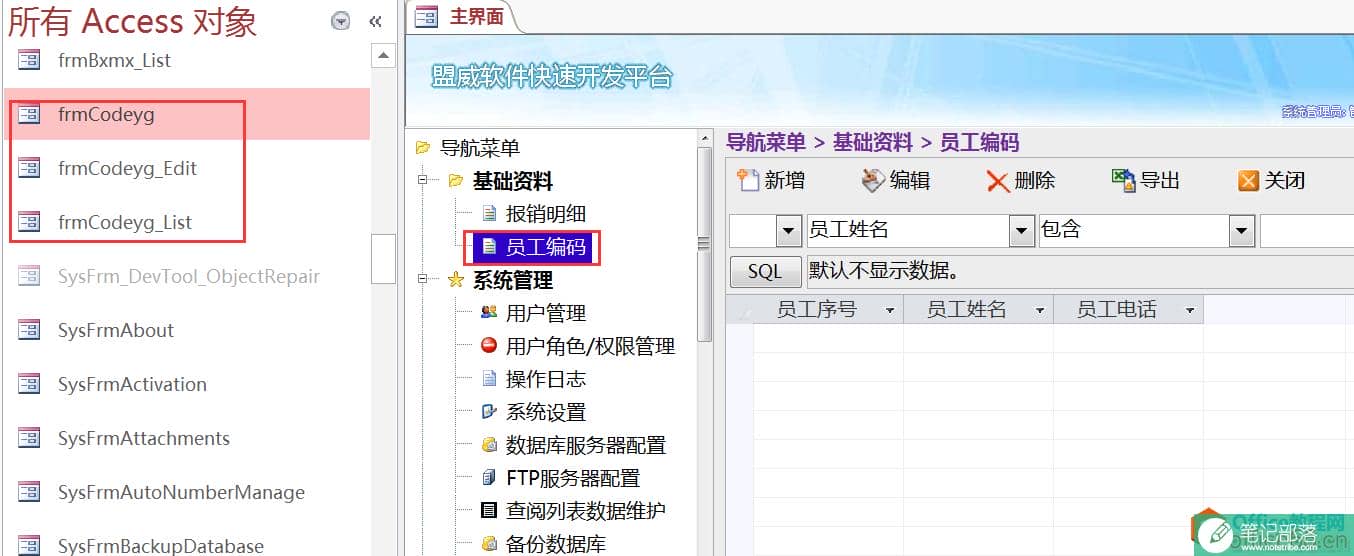Viewport: 1354px width, 556px height.
Task: Select 用户管理 menu item
Action: pyautogui.click(x=546, y=313)
